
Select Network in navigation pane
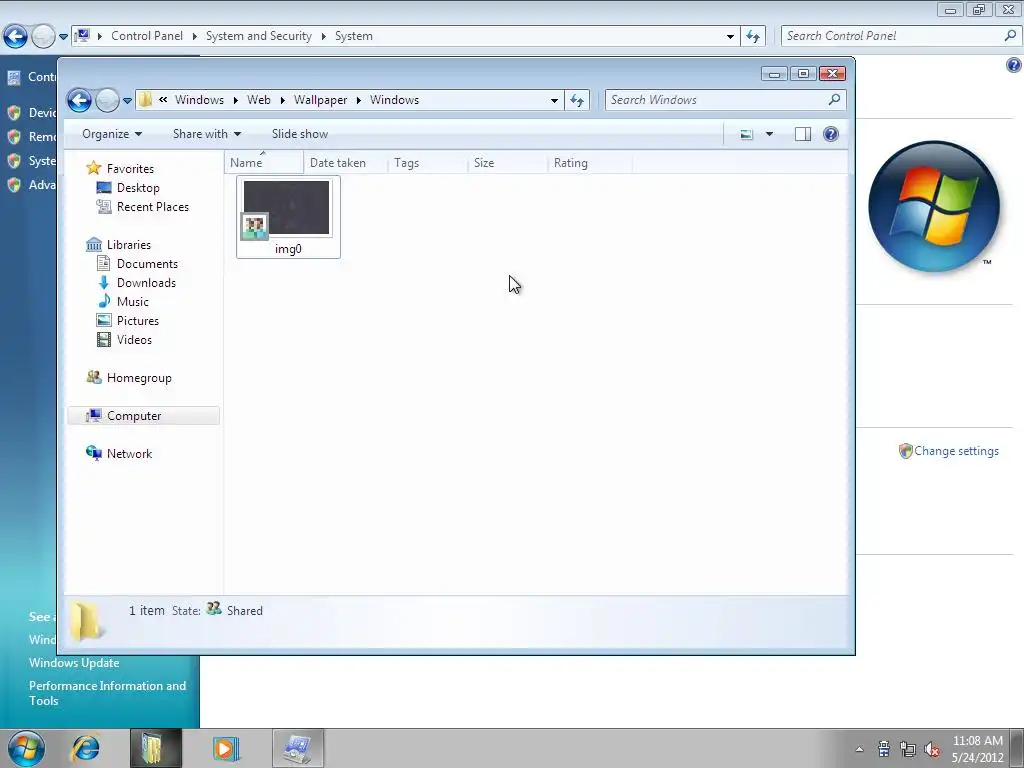129,453
